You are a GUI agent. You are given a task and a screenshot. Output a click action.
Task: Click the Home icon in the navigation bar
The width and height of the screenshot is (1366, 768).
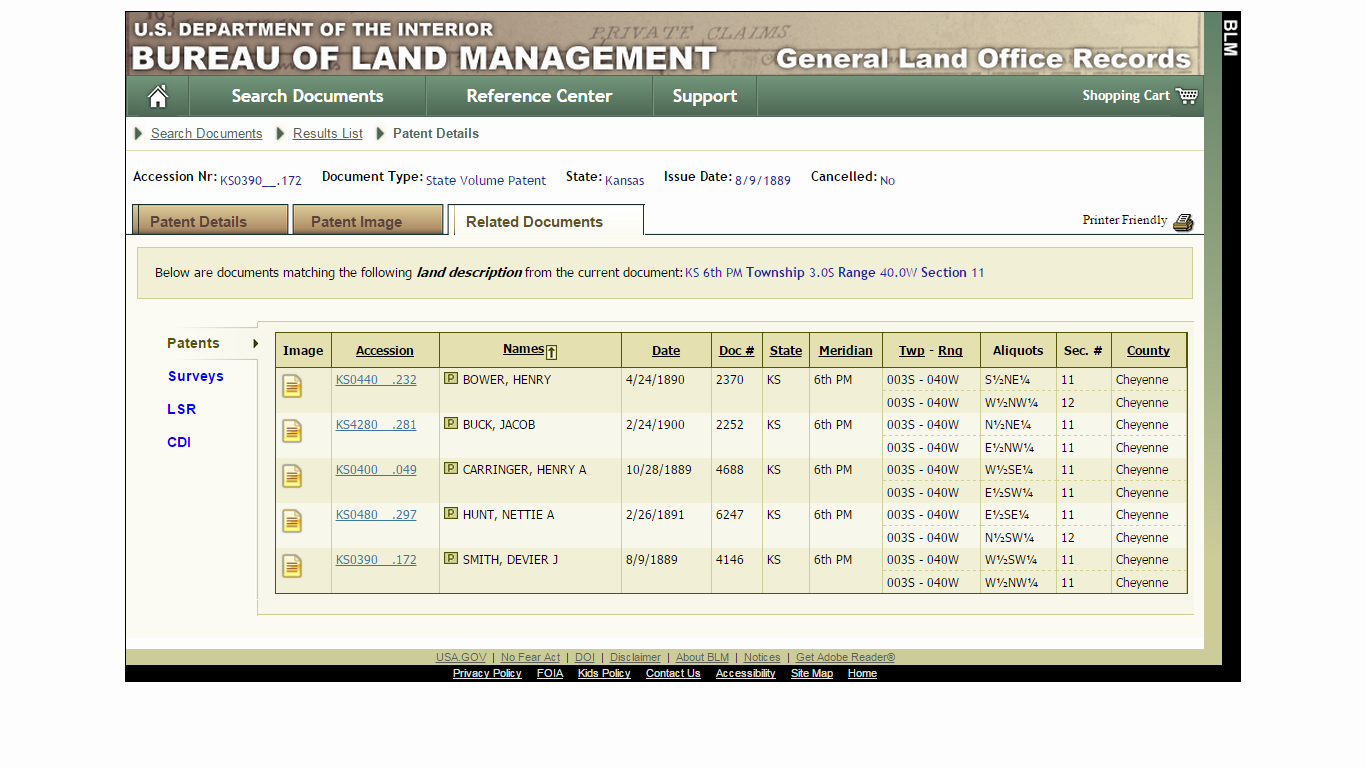point(156,95)
